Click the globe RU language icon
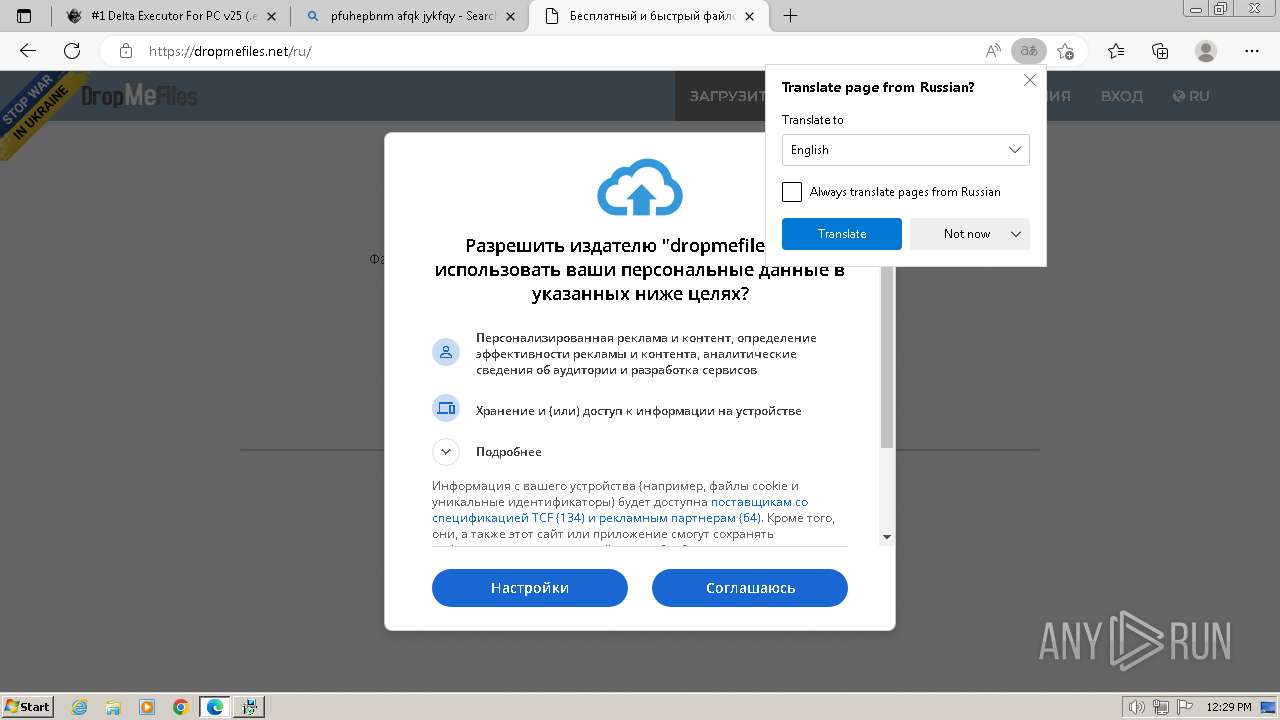 (x=1191, y=96)
